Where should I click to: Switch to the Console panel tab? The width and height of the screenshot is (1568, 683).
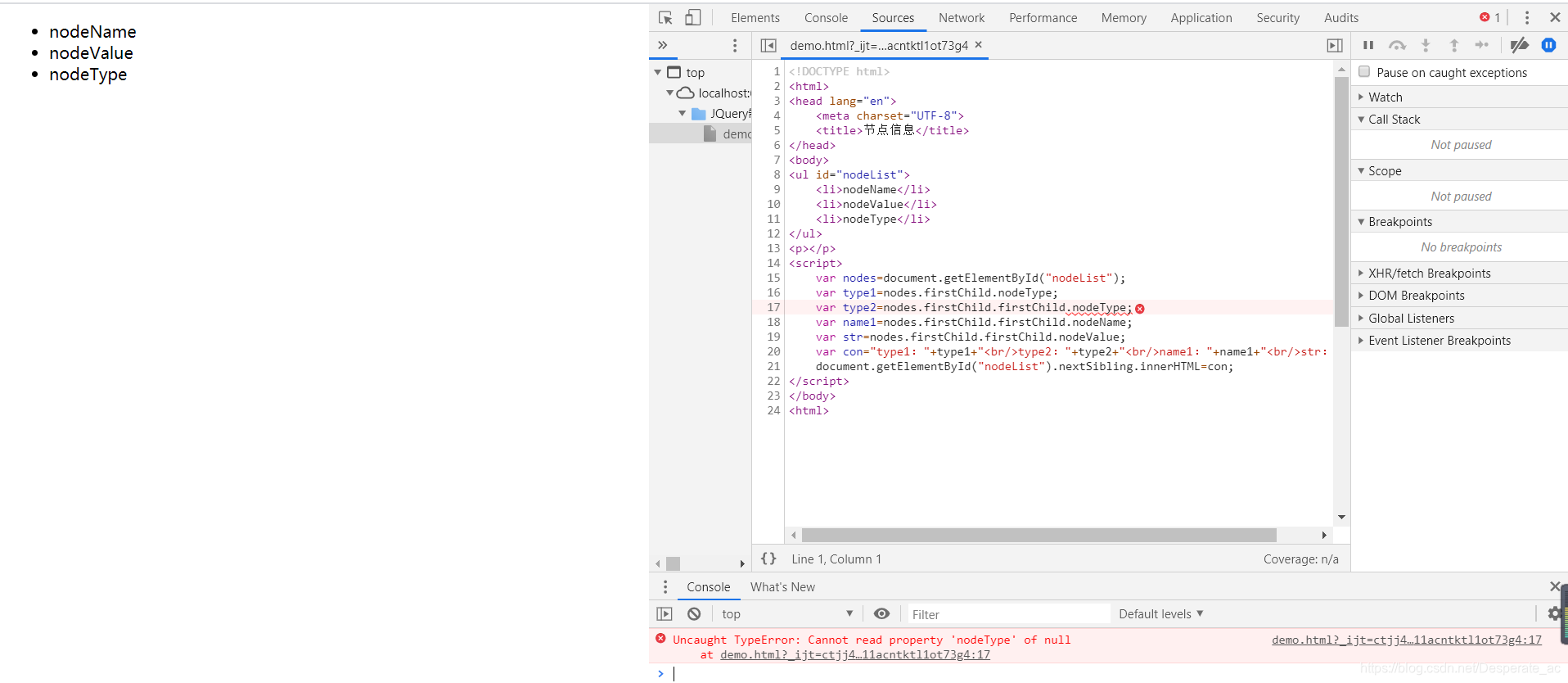826,17
